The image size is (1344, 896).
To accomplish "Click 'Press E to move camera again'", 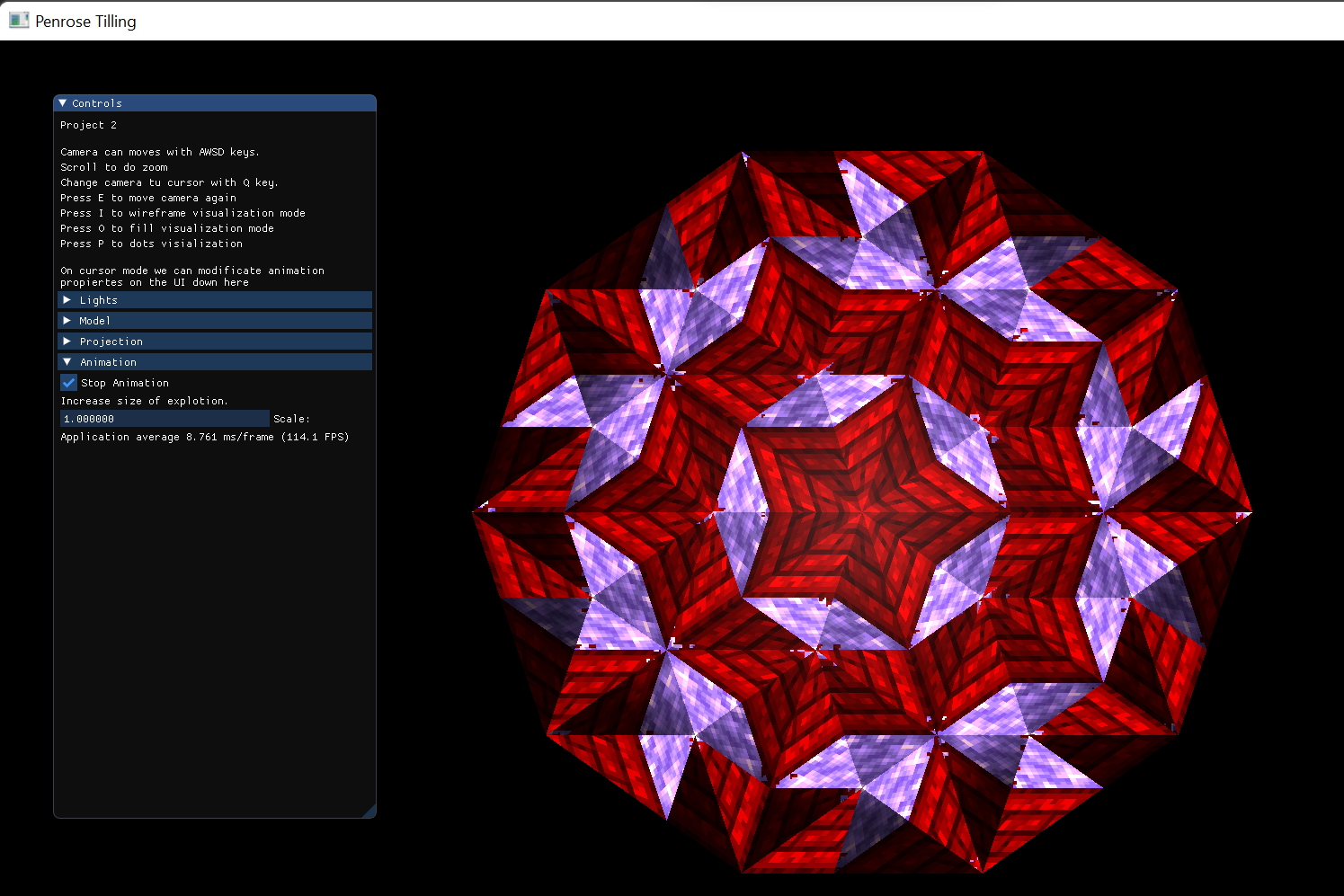I will click(x=148, y=198).
